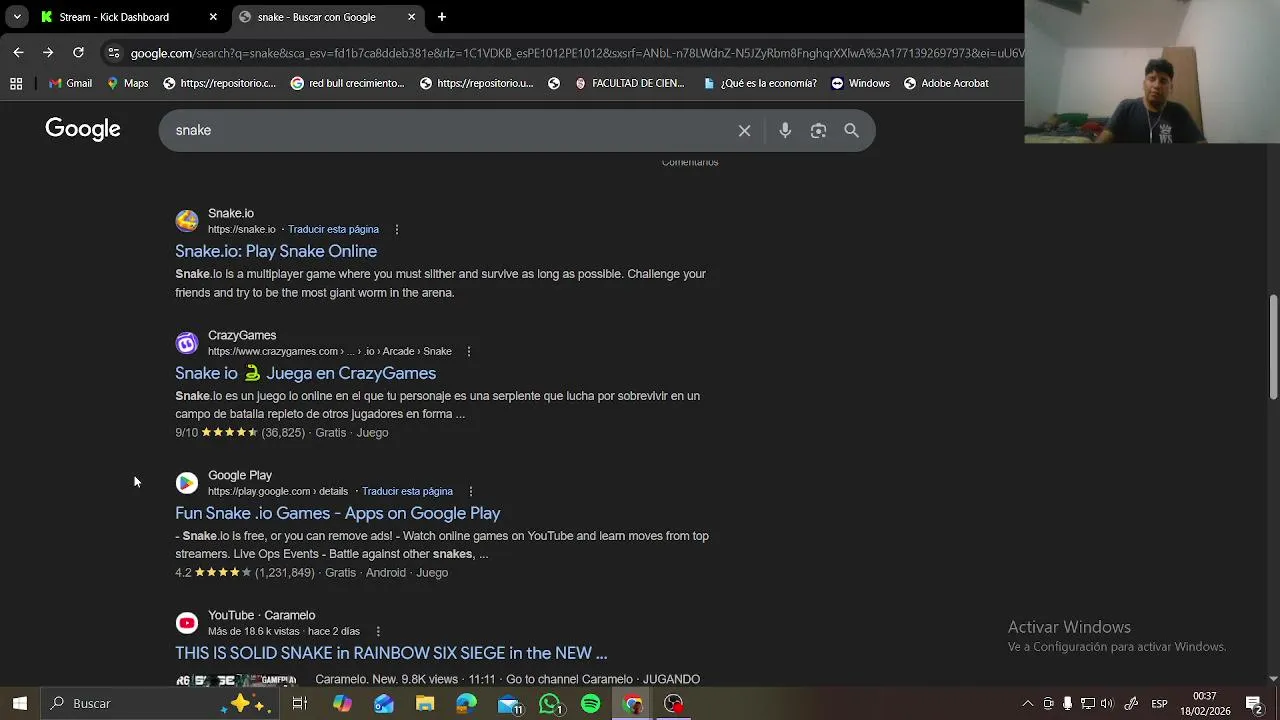Open Outlook from the taskbar
This screenshot has height=720, width=1280.
pos(384,703)
